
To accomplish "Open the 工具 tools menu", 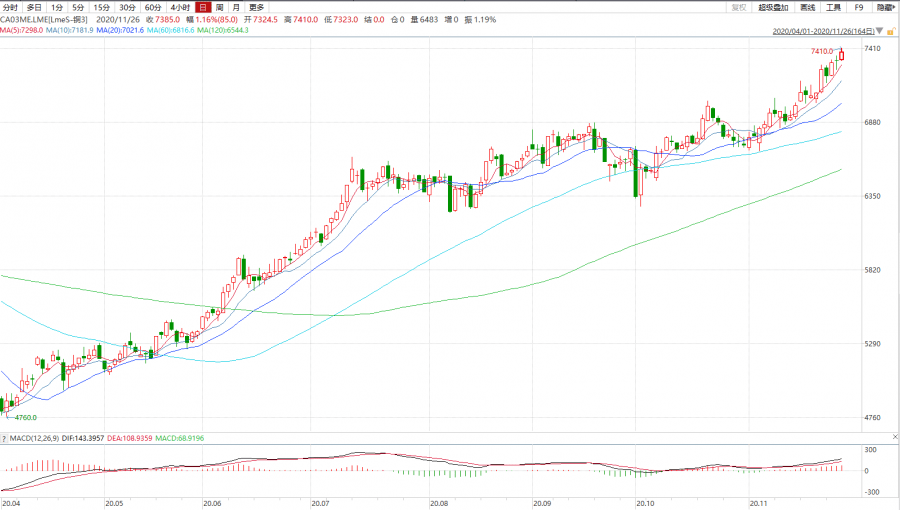I will 834,7.
